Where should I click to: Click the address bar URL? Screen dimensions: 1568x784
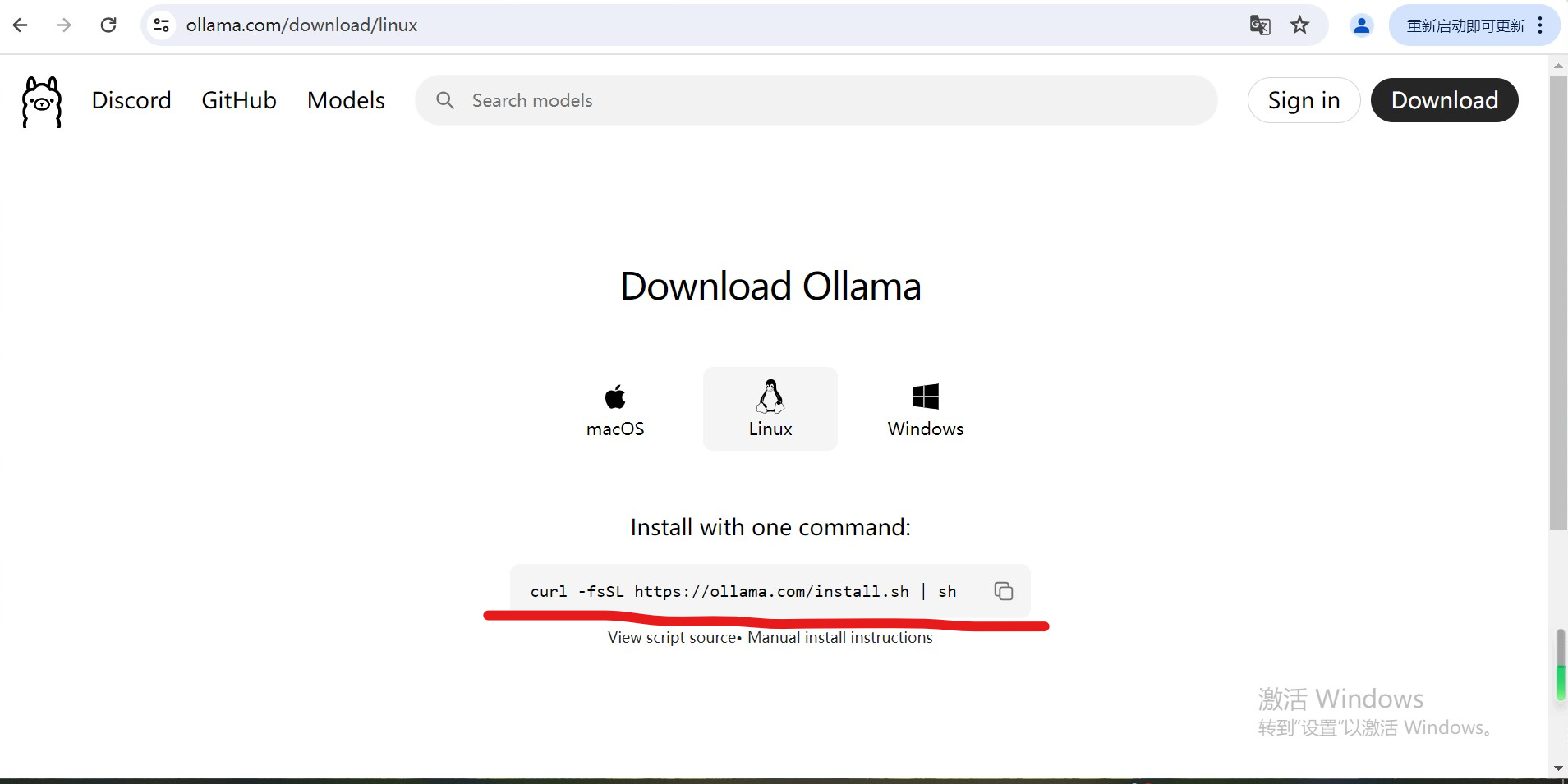point(301,25)
